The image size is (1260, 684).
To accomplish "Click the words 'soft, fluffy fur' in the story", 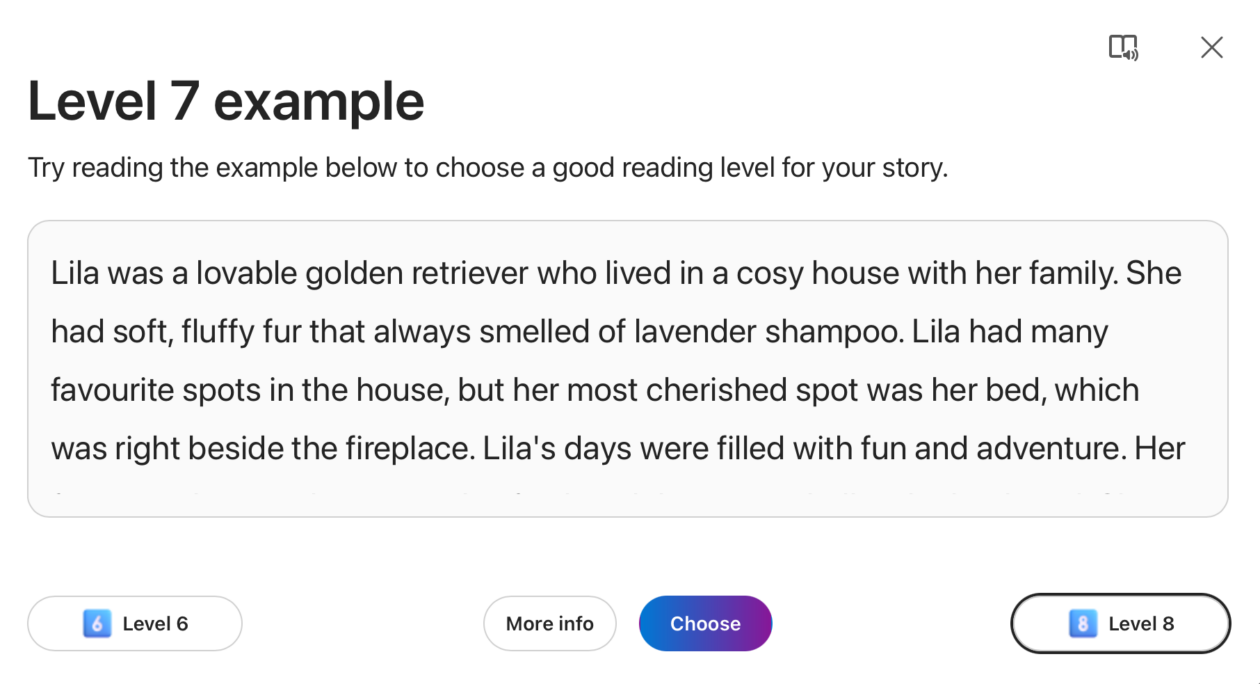I will [202, 331].
